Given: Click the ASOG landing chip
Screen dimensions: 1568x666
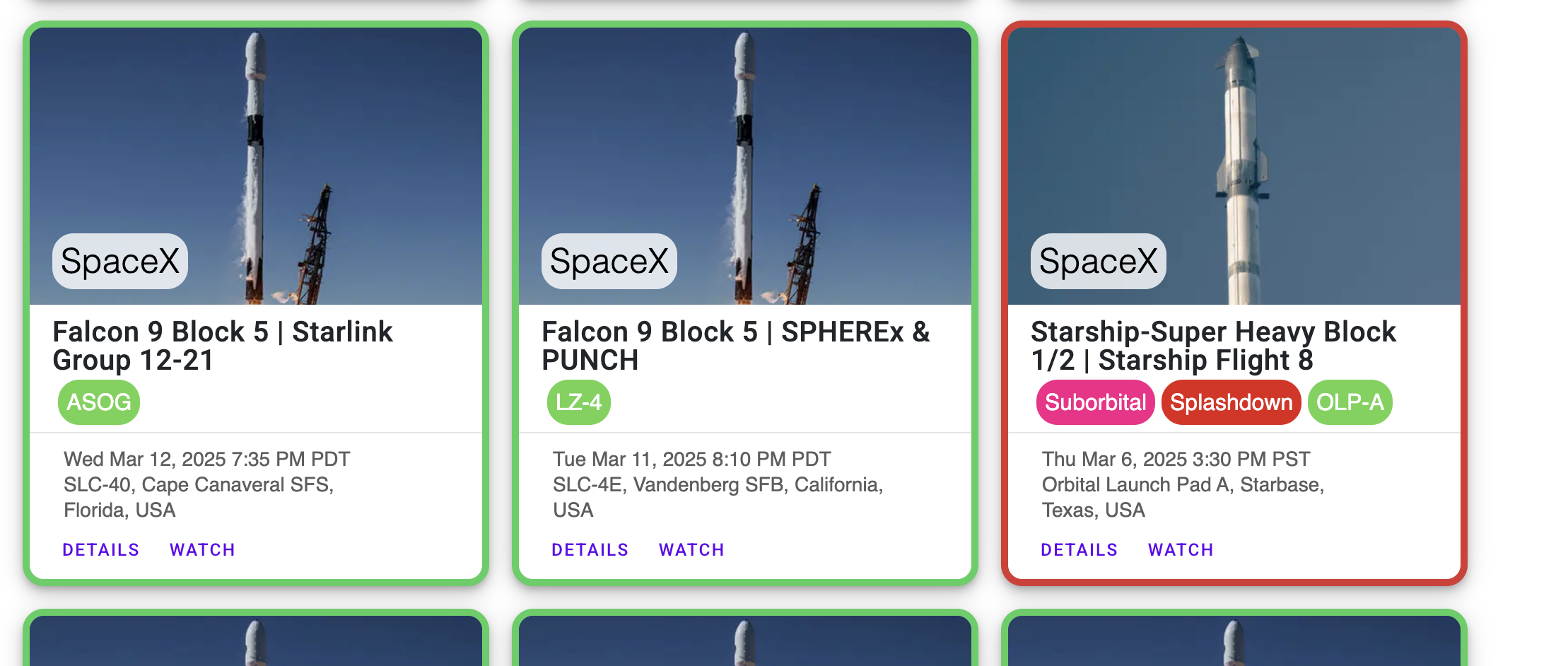Looking at the screenshot, I should pyautogui.click(x=99, y=402).
